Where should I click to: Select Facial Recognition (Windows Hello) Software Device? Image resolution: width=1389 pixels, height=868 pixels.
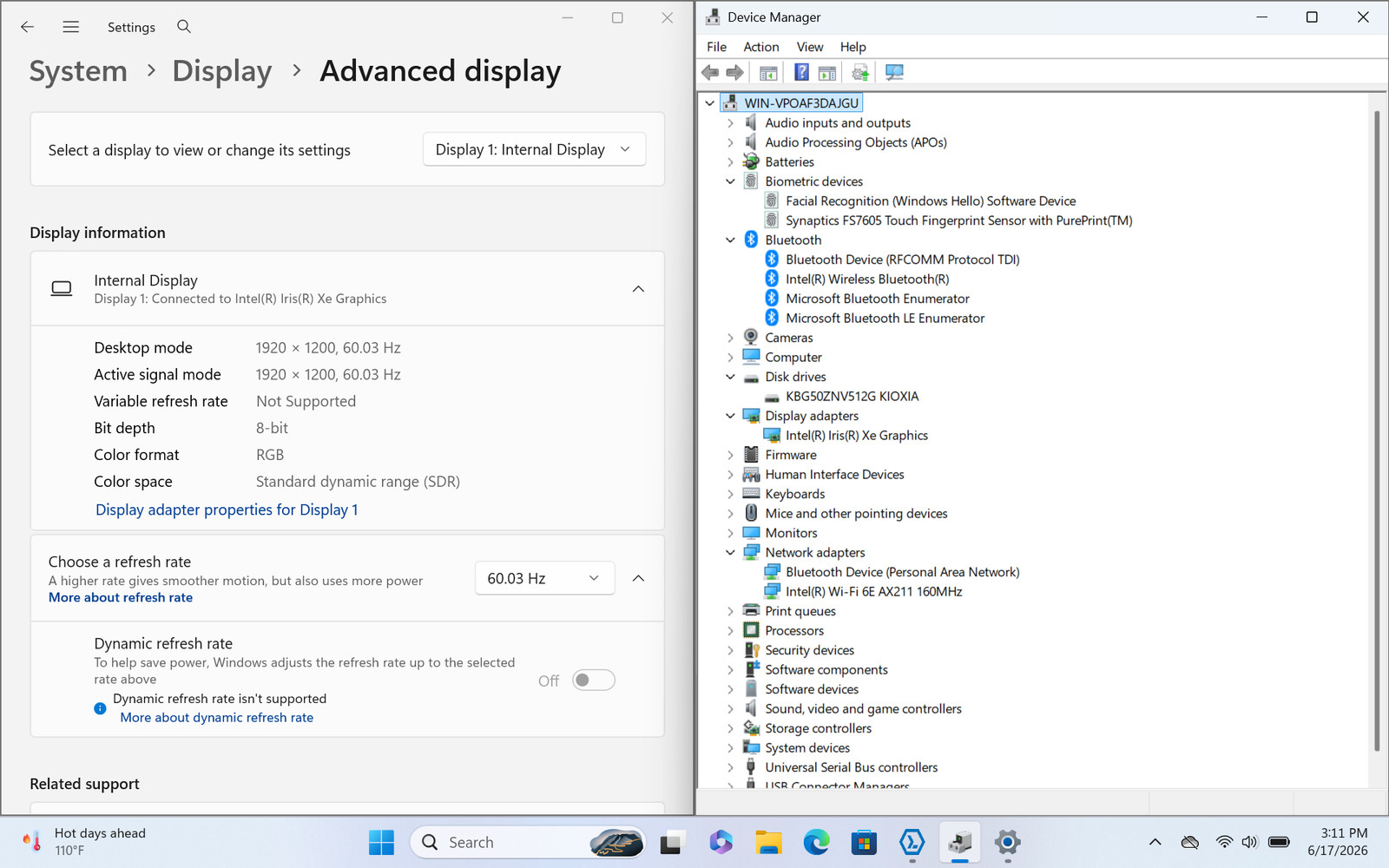click(x=931, y=201)
